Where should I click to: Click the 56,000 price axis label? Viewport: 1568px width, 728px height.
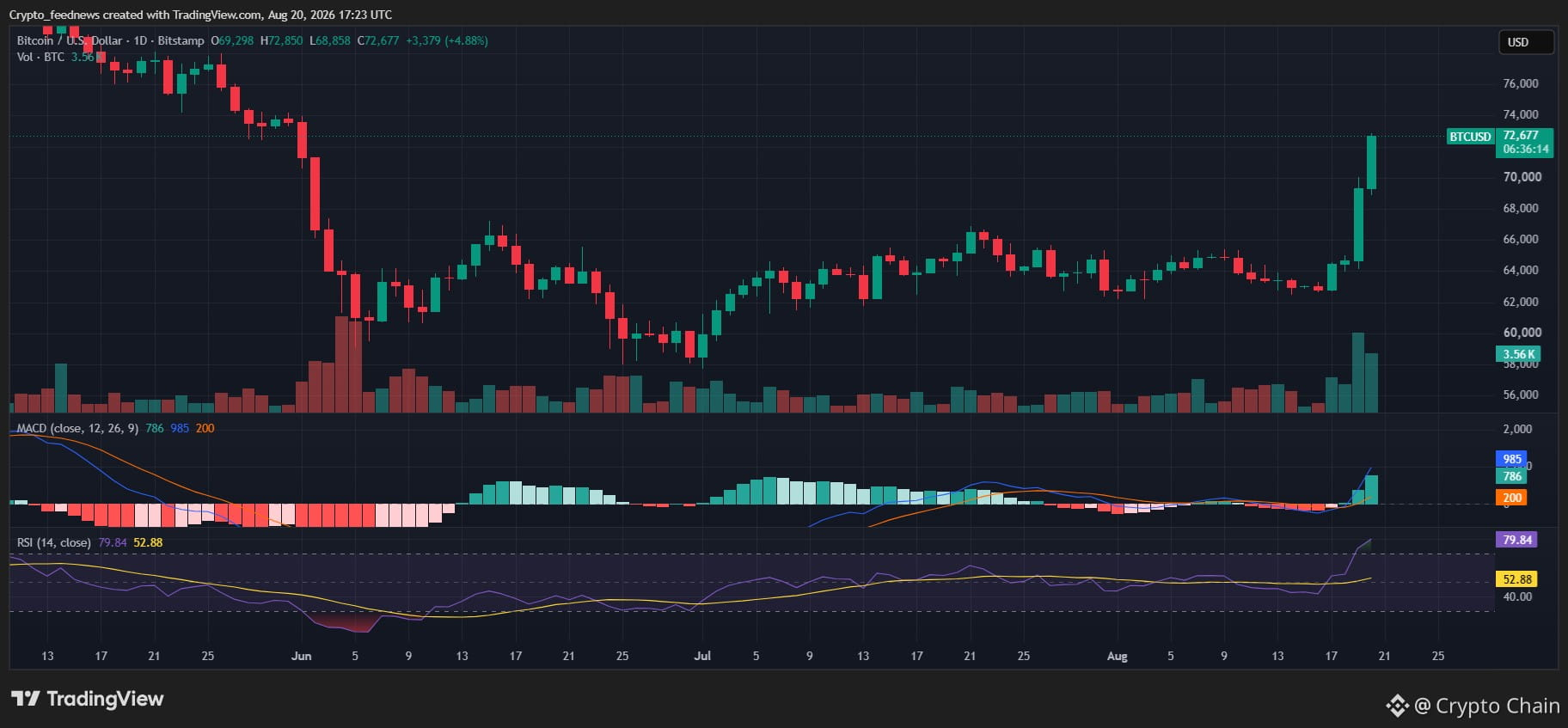click(1521, 395)
